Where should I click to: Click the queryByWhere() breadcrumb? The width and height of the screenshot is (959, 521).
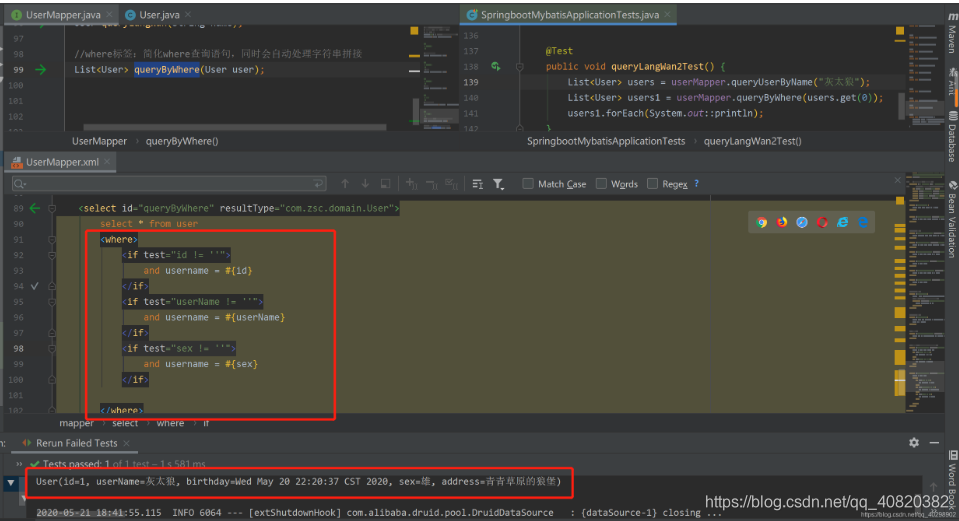pyautogui.click(x=182, y=141)
